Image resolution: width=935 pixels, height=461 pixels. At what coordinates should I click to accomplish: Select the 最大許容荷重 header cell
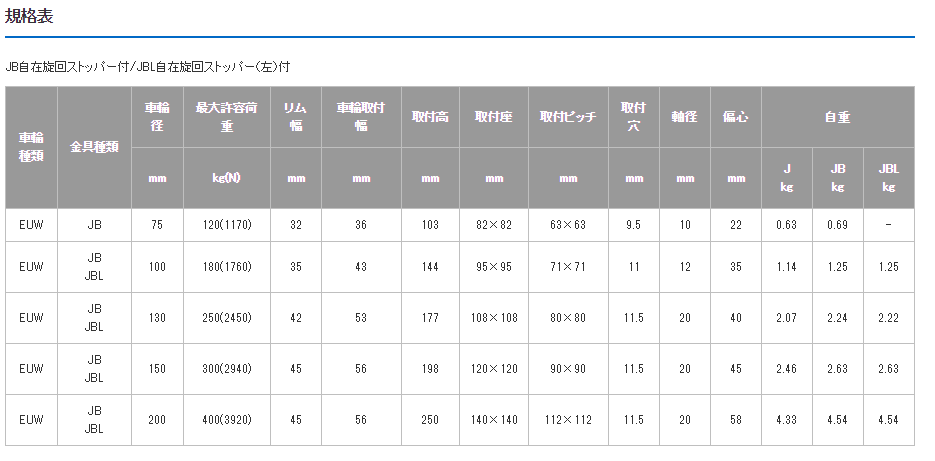coord(226,117)
